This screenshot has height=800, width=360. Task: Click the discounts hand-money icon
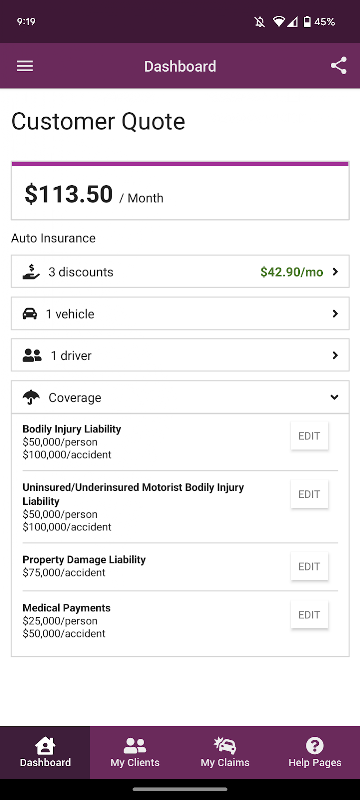(31, 271)
